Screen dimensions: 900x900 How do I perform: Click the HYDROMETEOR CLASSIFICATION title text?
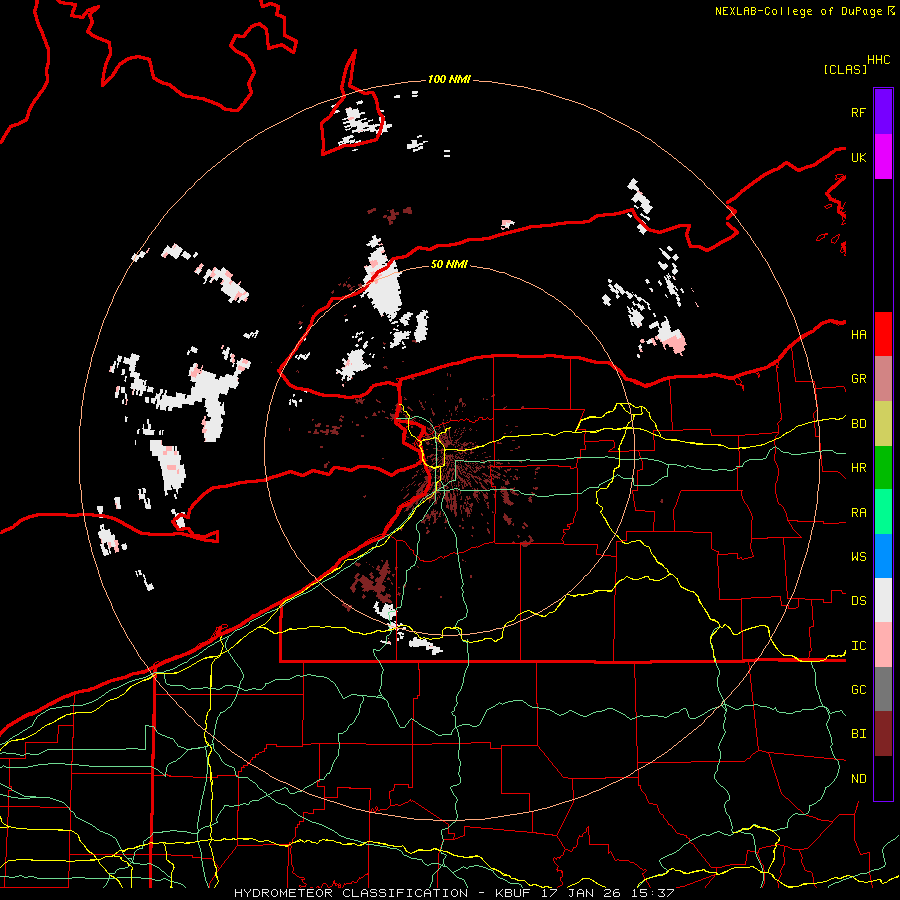click(x=351, y=893)
